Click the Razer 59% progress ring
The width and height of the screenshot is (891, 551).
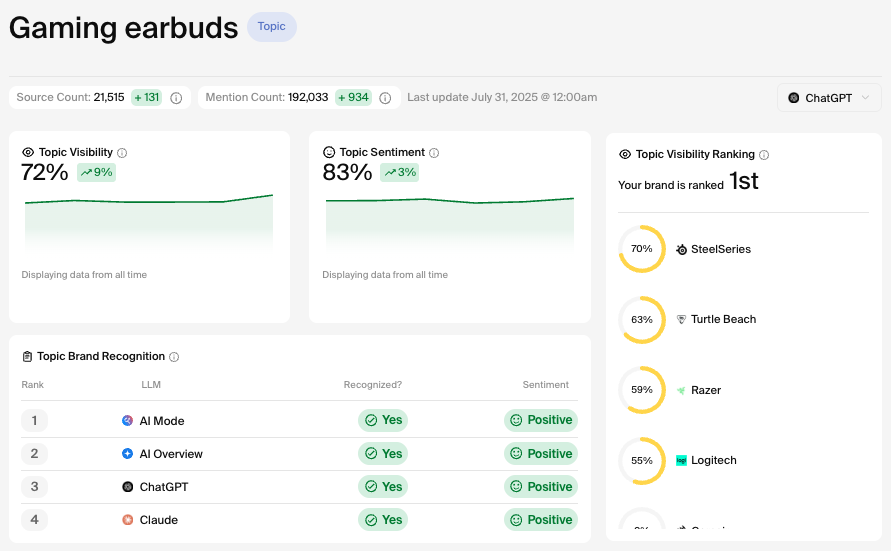[642, 390]
